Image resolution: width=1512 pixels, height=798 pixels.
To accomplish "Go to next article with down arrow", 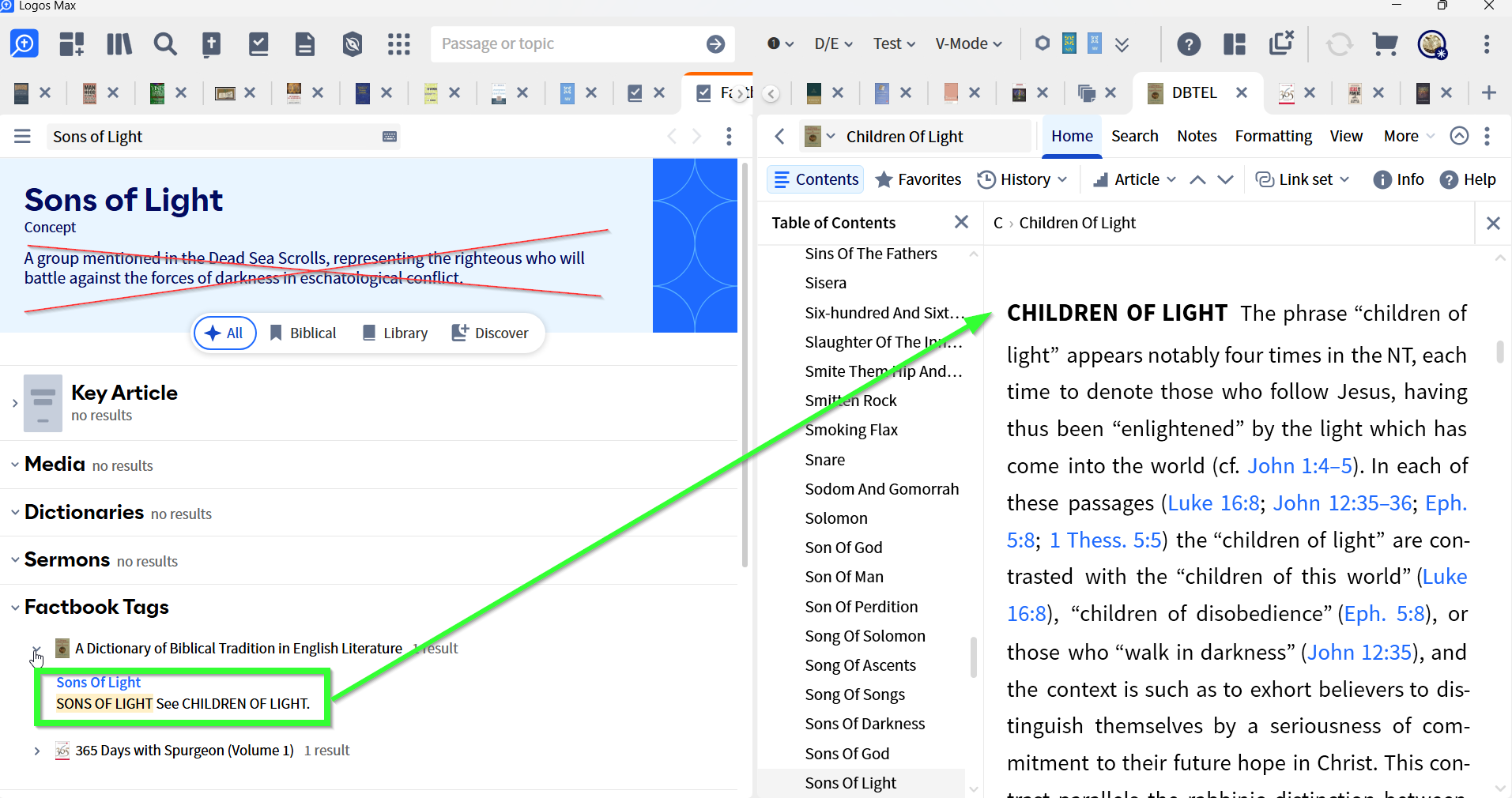I will (1225, 179).
